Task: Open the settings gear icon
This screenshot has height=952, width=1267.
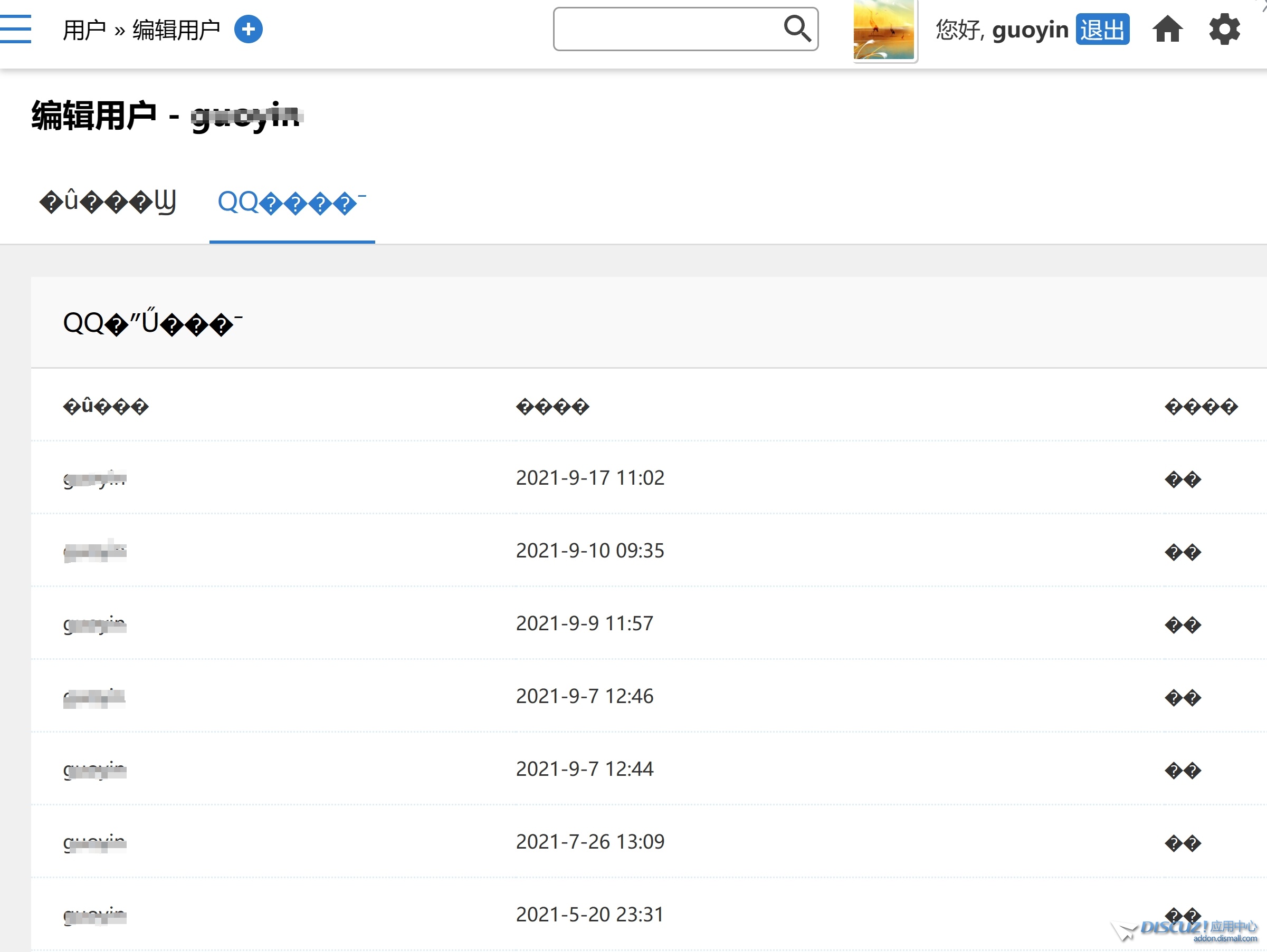Action: point(1225,29)
